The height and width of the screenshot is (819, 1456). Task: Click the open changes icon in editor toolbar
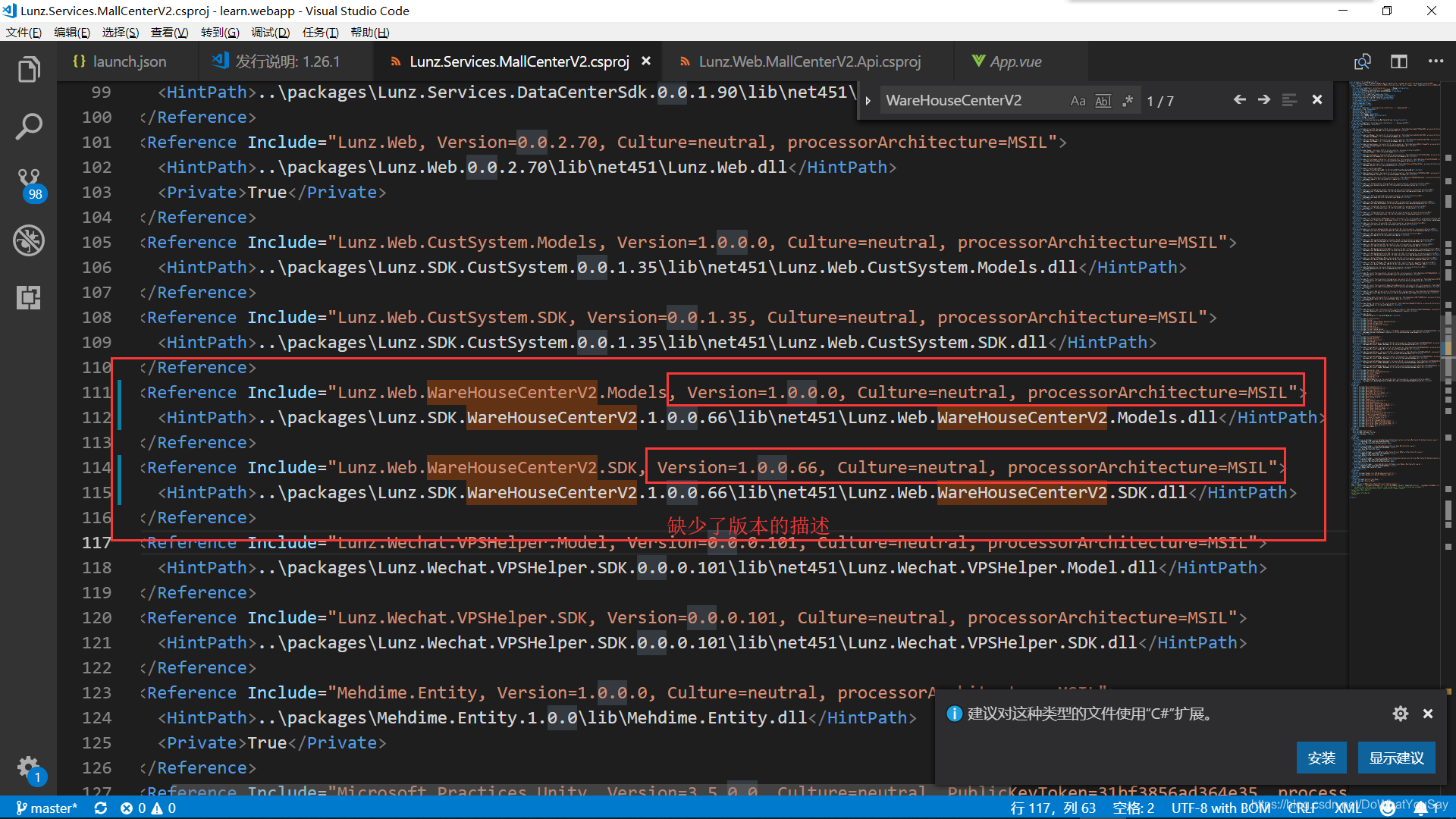(x=1363, y=61)
